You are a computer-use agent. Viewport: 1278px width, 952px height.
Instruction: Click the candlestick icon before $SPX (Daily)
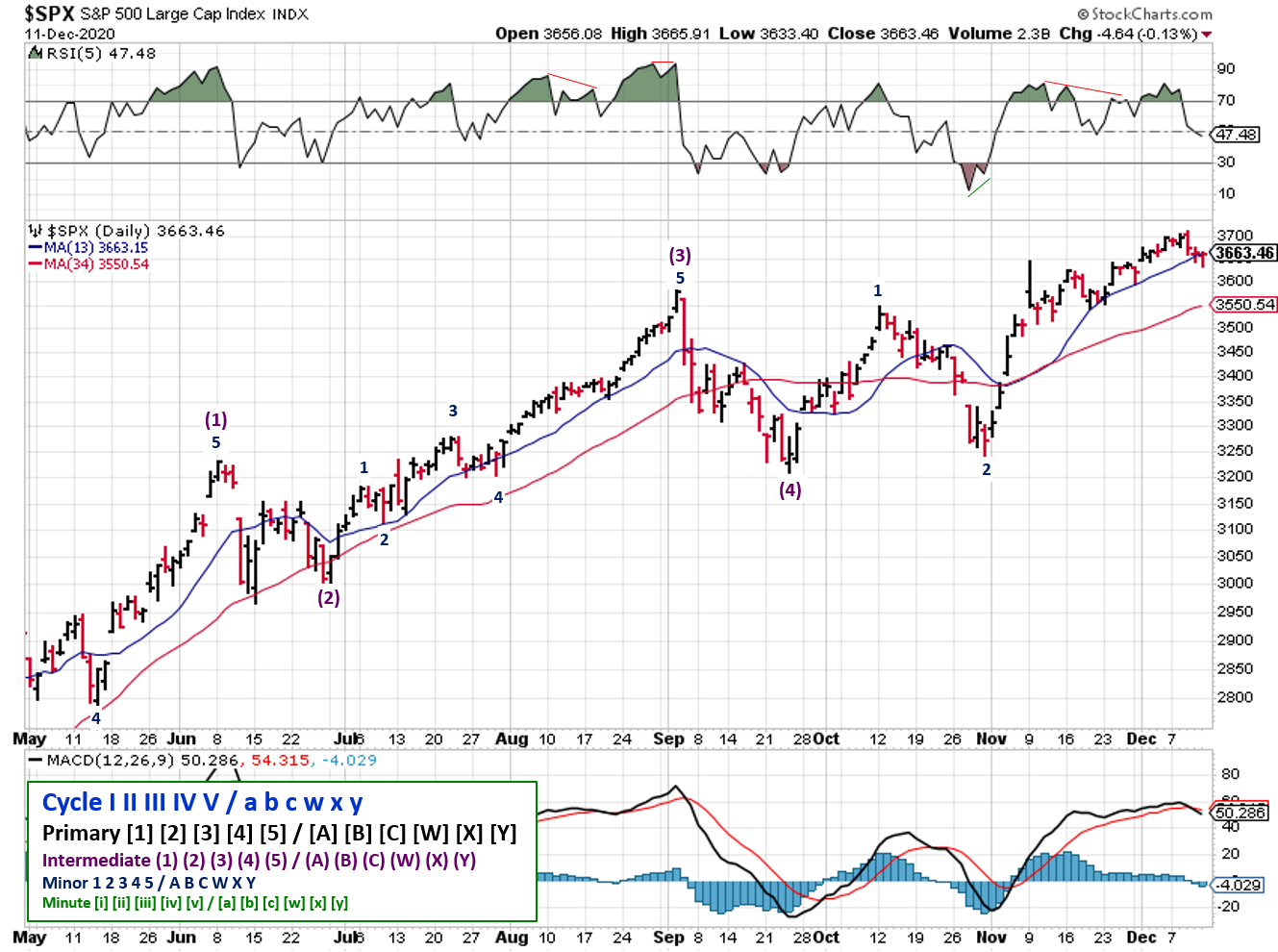point(36,231)
